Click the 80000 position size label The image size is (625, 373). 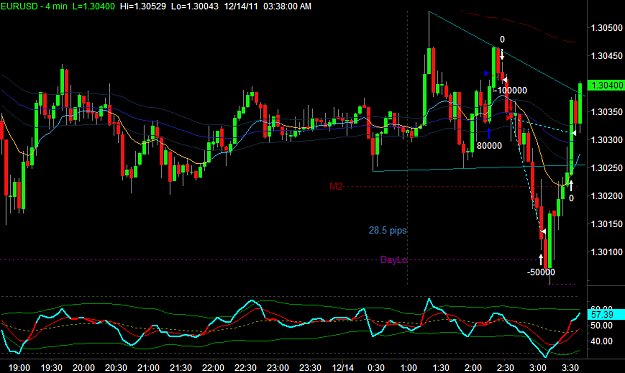489,146
